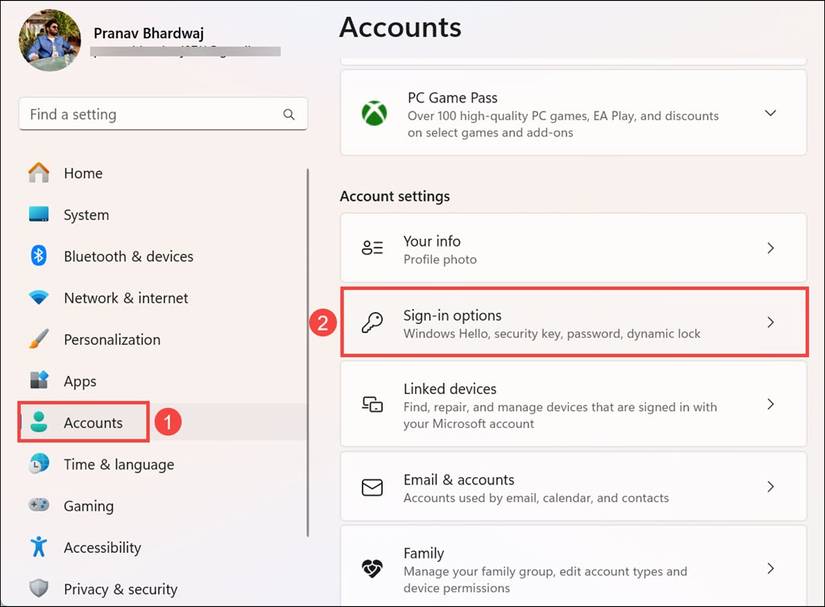Open Linked devices via its chevron
The height and width of the screenshot is (607, 825).
pos(770,404)
